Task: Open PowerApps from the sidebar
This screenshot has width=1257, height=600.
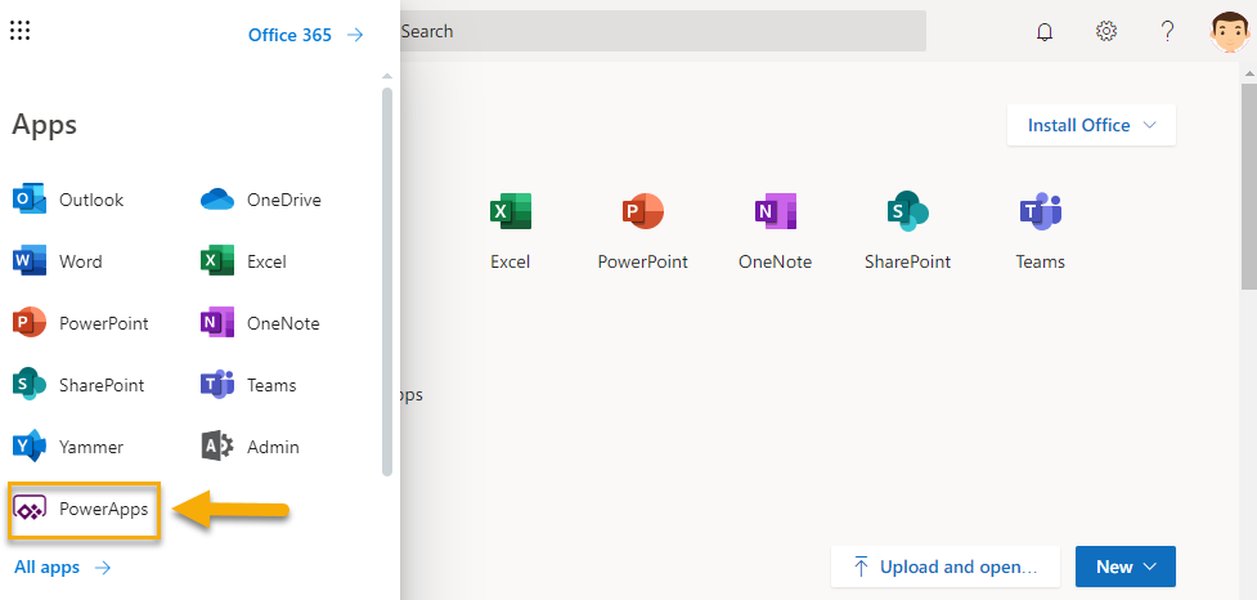Action: pos(83,509)
